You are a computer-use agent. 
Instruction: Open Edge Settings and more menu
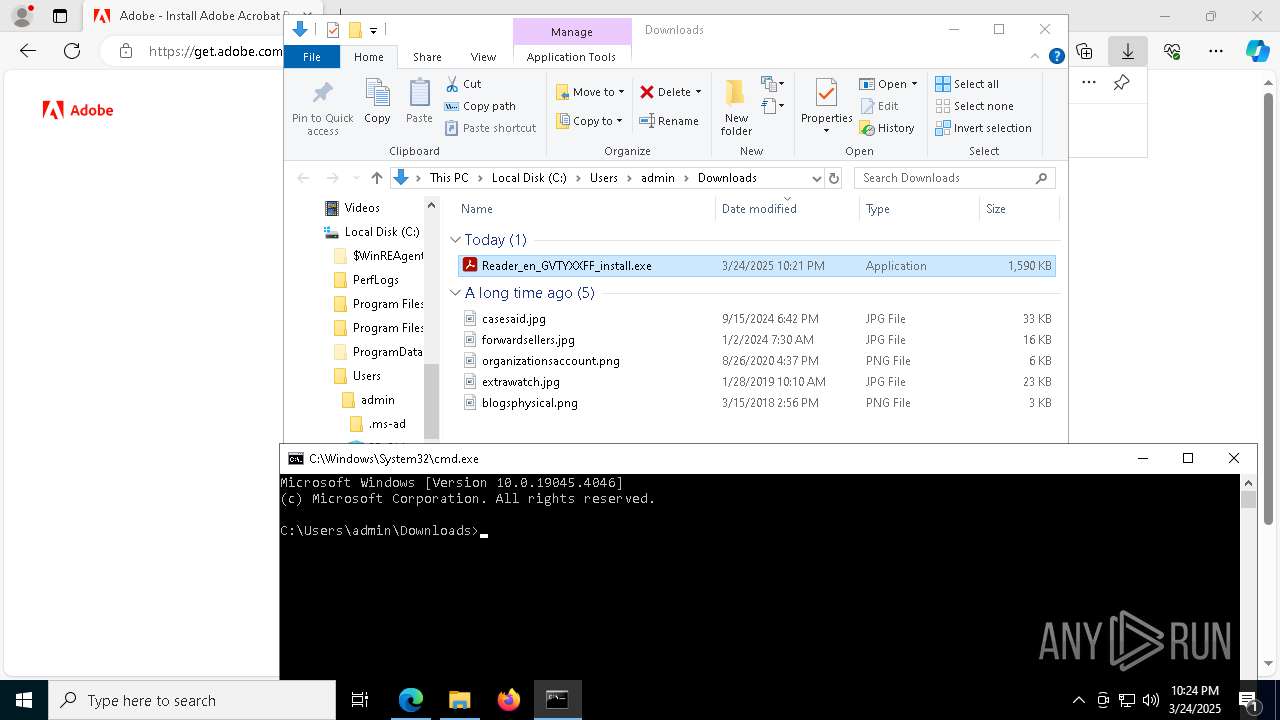[1215, 51]
